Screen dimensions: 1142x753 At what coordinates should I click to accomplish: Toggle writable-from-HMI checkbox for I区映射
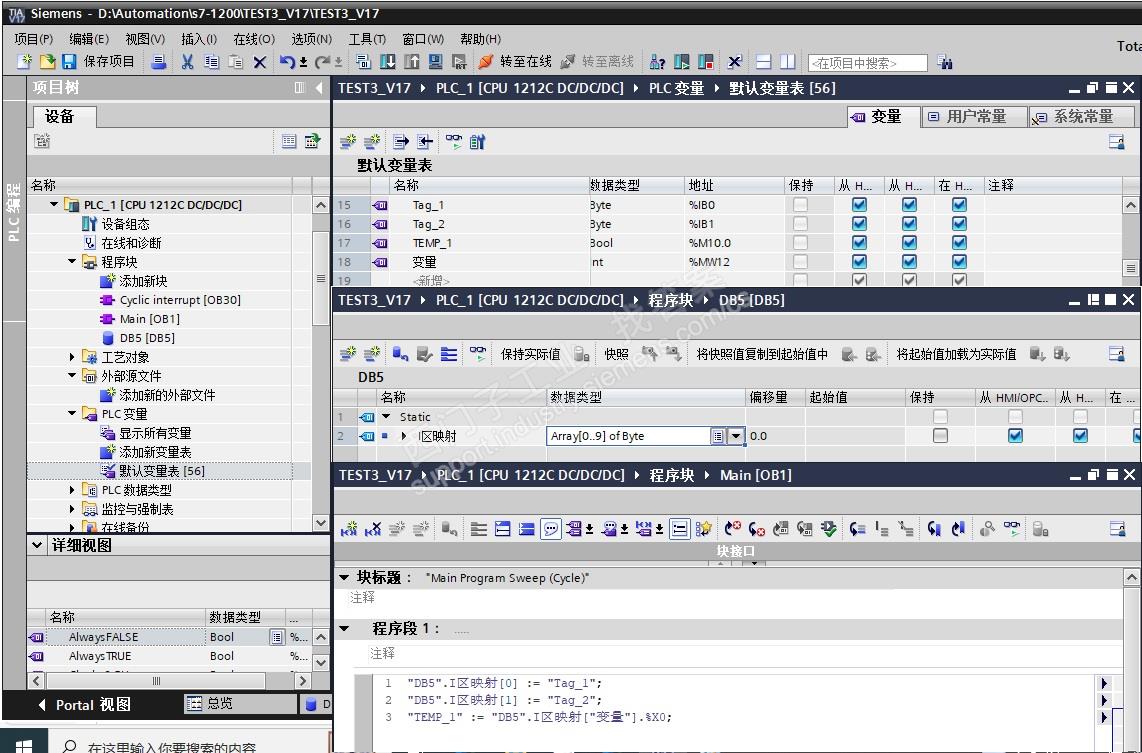coord(1080,435)
